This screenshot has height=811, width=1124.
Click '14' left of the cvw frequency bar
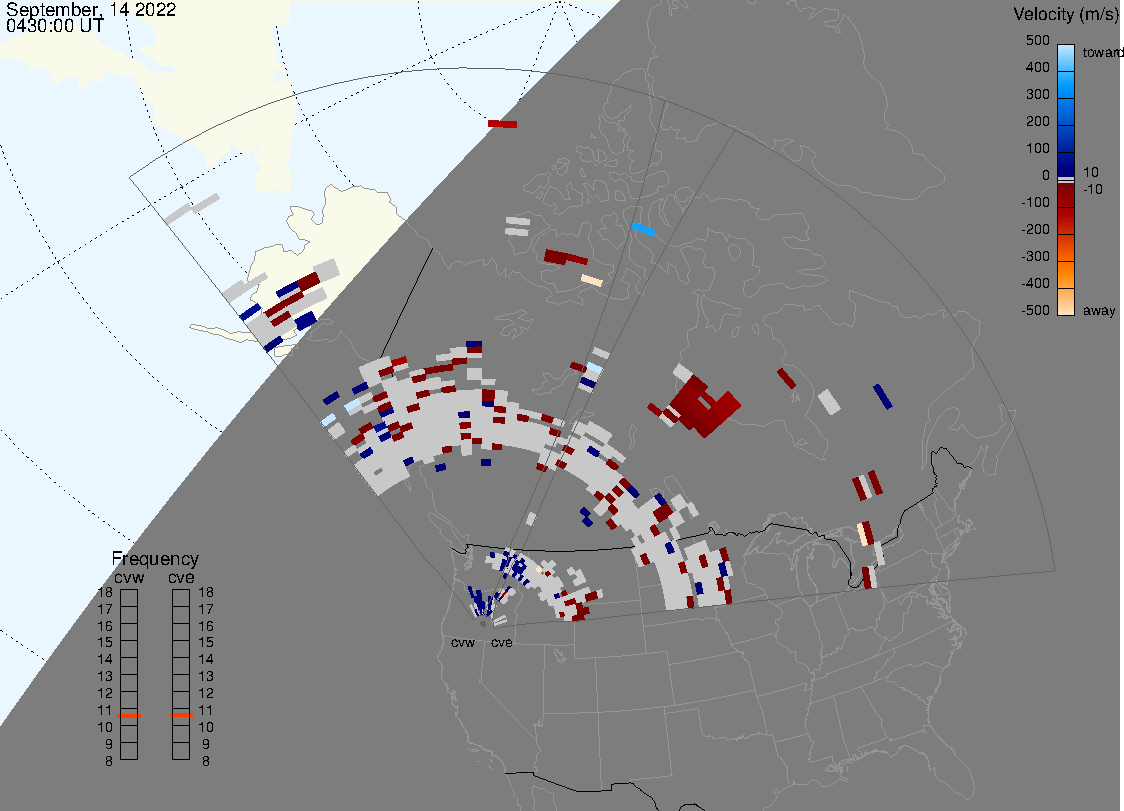point(105,660)
